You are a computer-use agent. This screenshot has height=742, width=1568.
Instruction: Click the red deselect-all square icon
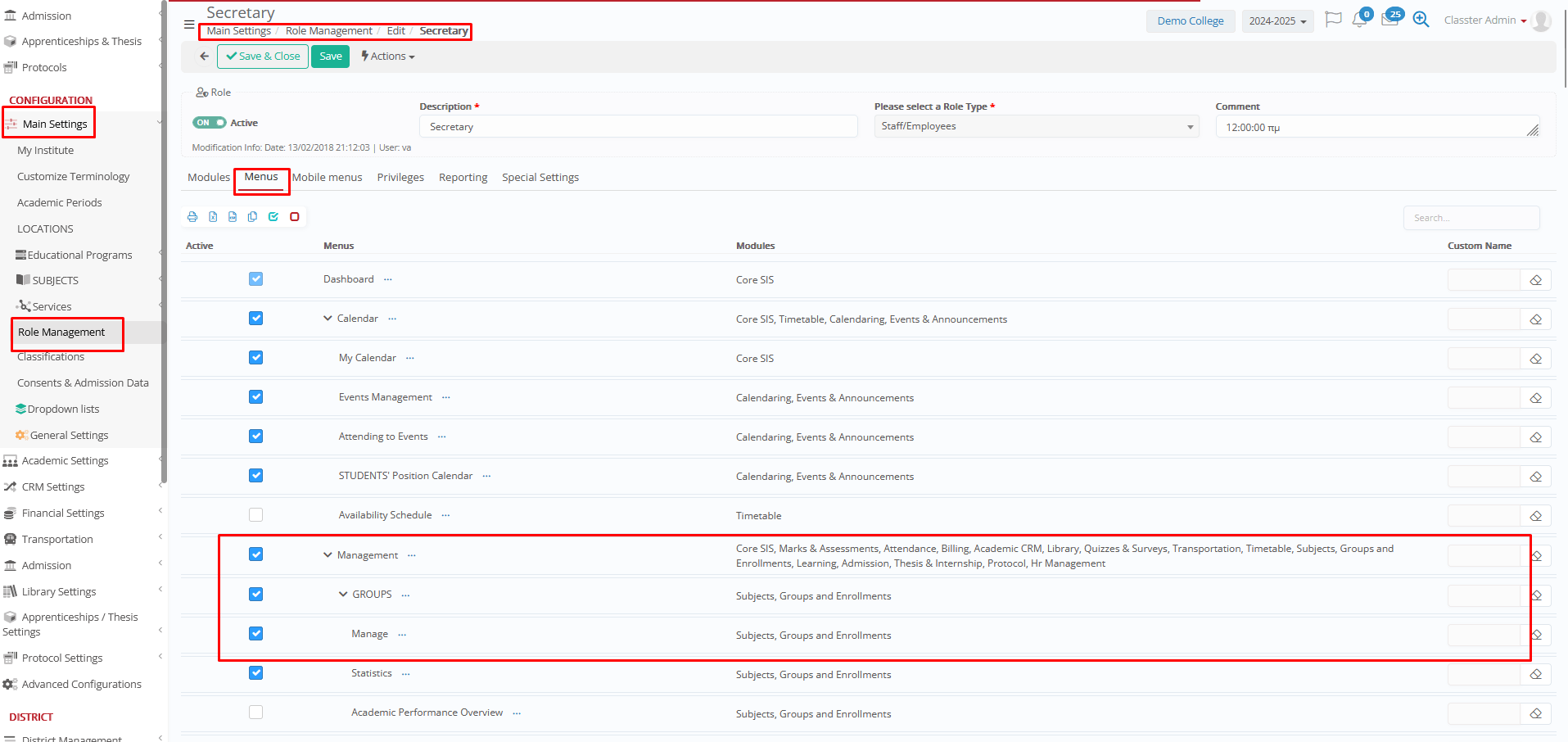[295, 217]
